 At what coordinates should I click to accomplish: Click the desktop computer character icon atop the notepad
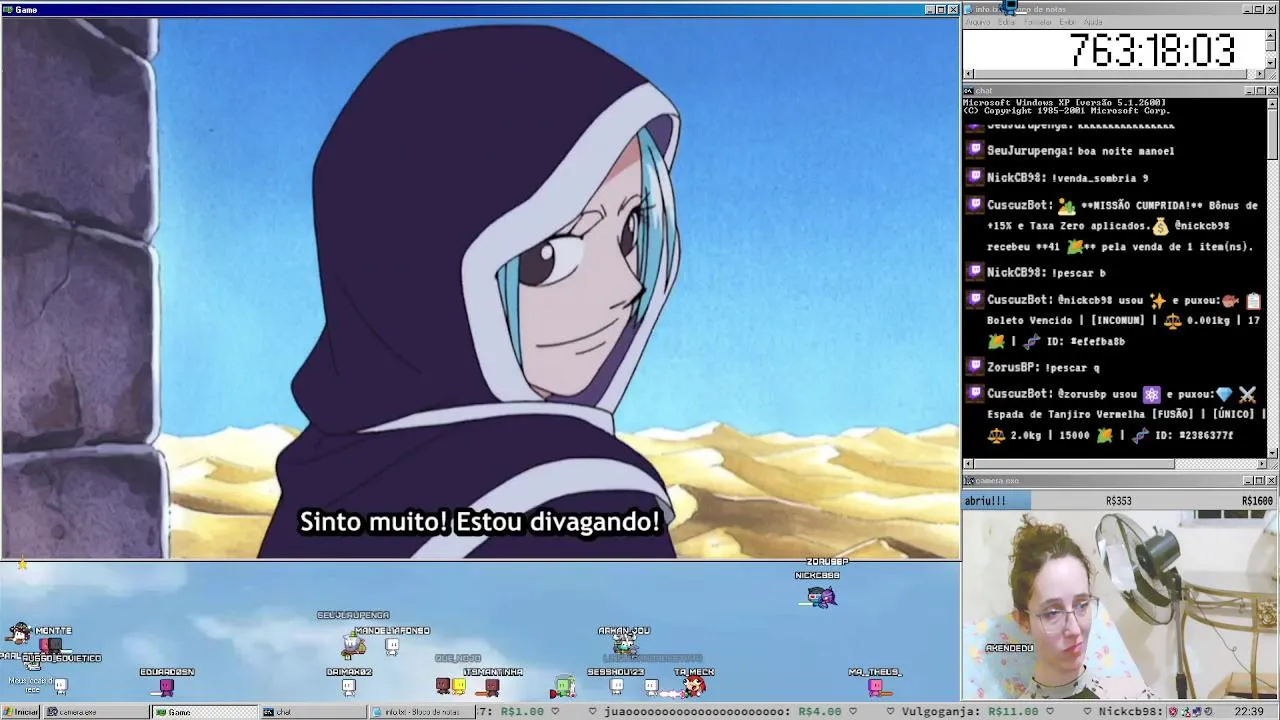point(1008,8)
